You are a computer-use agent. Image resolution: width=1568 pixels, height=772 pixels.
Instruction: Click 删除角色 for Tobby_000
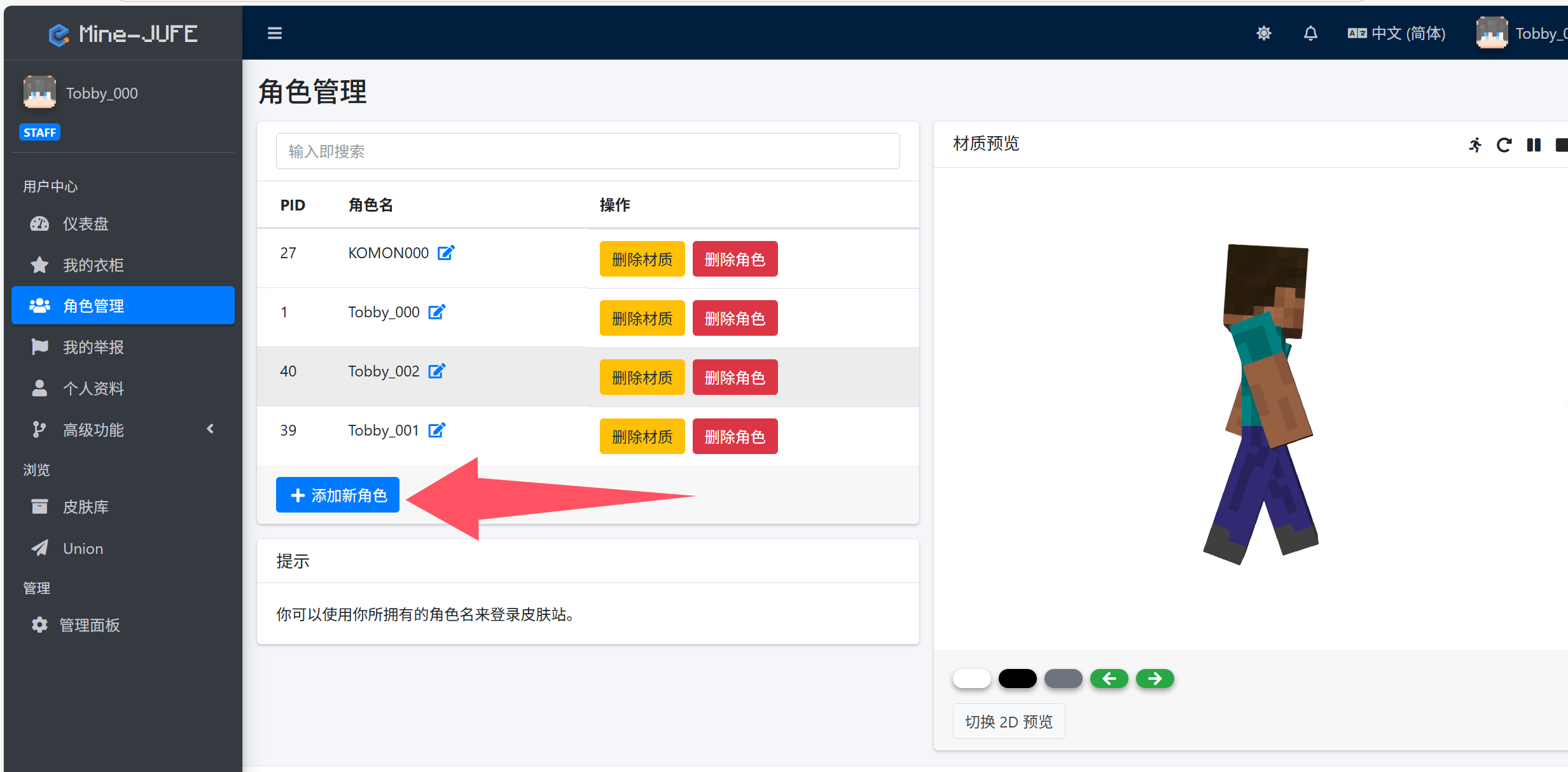[x=735, y=318]
